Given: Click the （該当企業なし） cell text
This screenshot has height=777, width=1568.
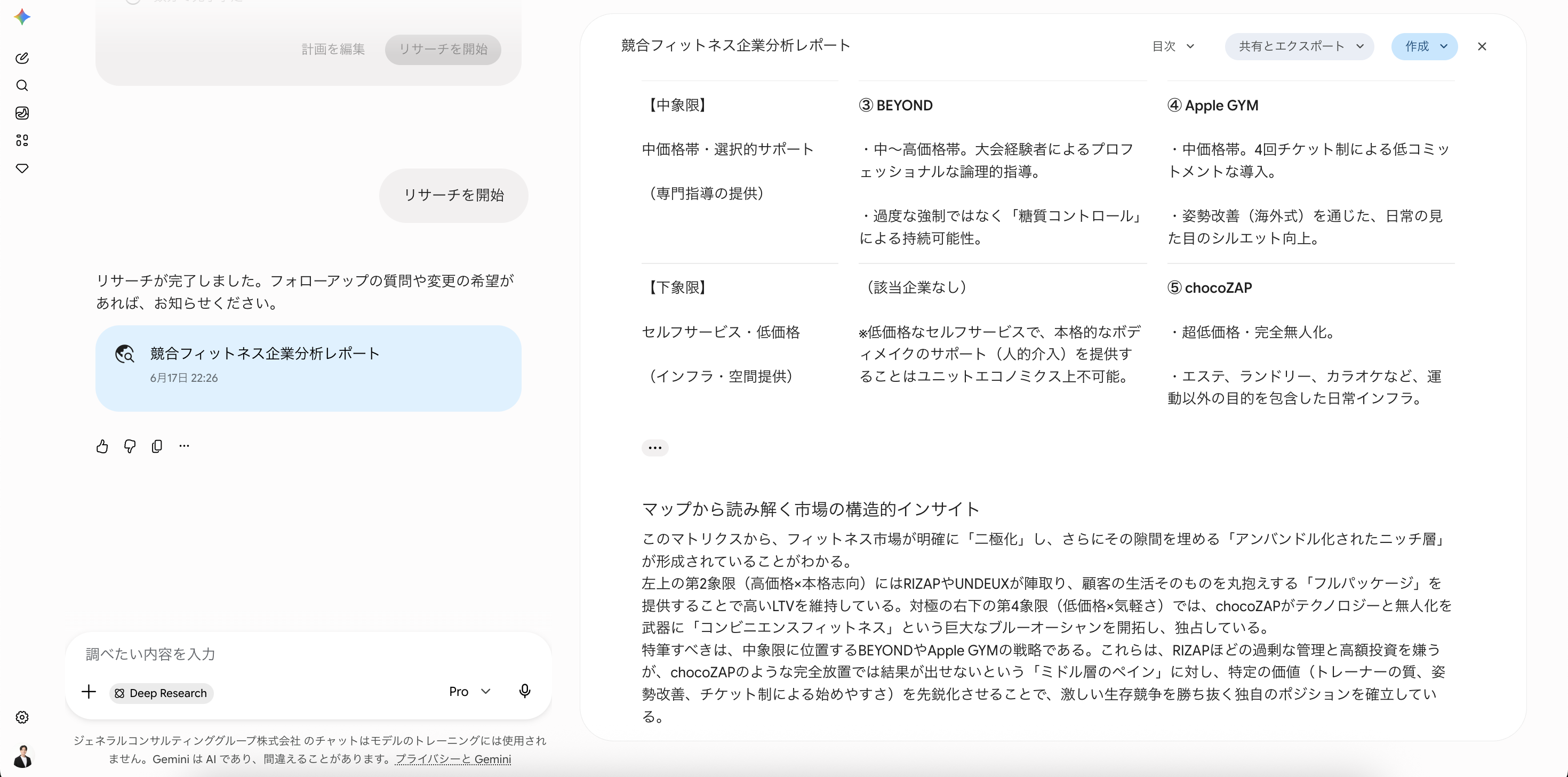Looking at the screenshot, I should point(916,287).
